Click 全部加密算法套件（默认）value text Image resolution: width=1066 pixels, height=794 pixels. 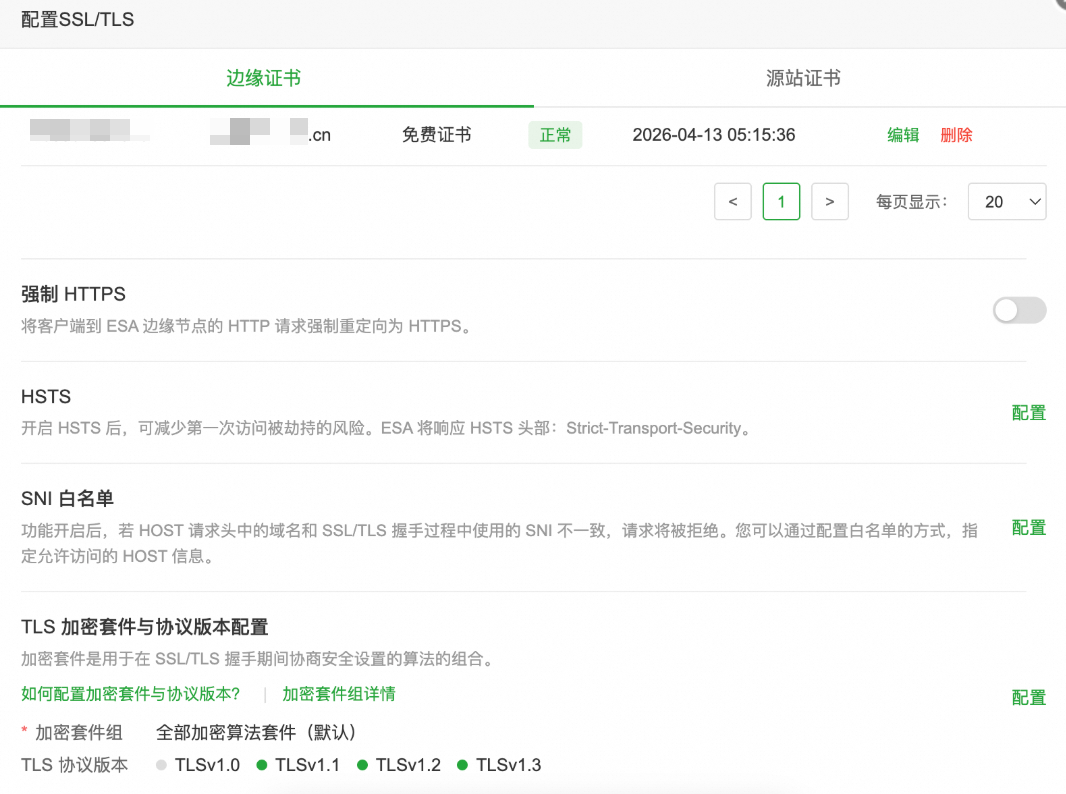tap(256, 732)
